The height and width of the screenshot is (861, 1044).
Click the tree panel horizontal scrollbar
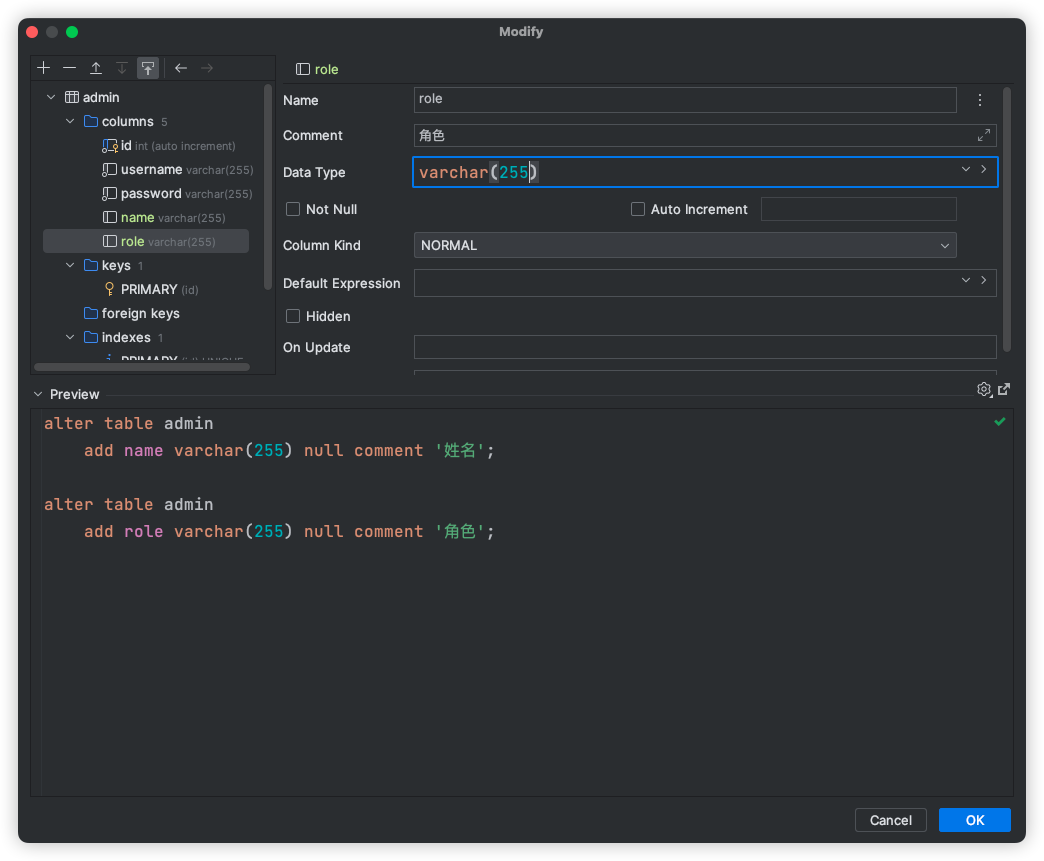point(142,367)
